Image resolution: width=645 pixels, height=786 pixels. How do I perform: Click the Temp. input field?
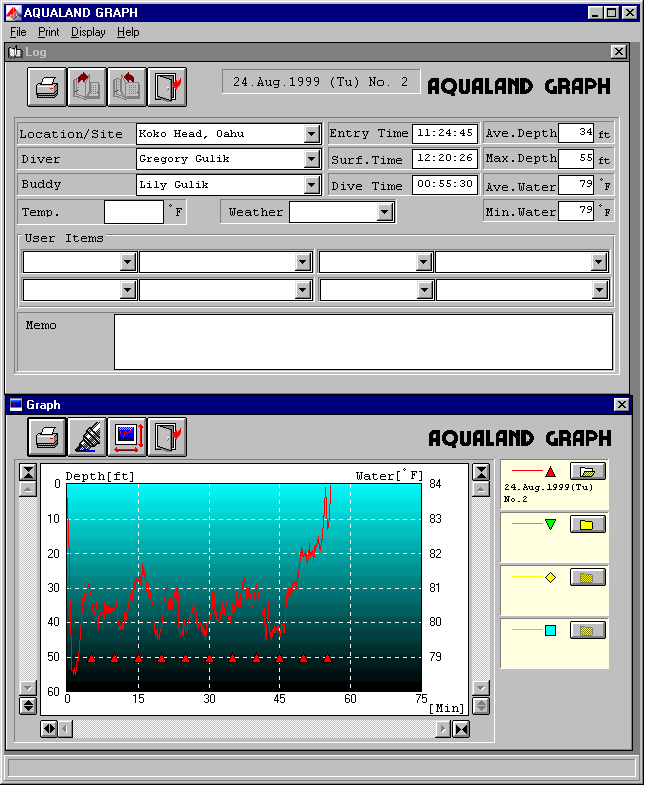134,212
